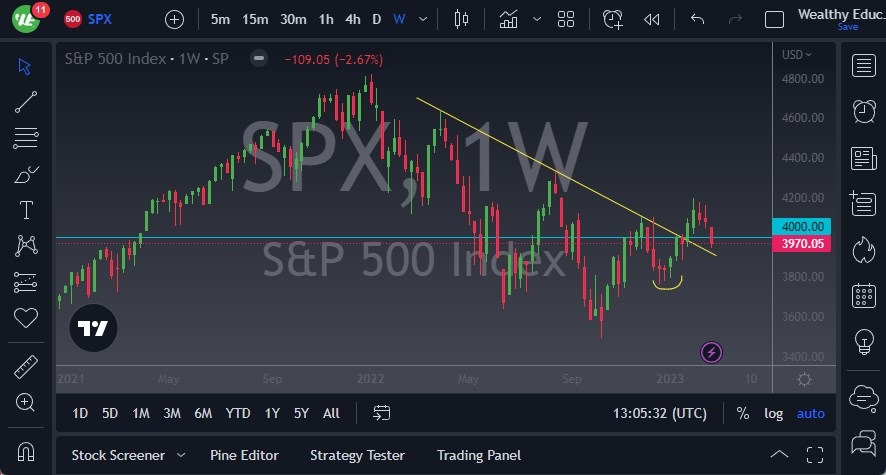Open the bar replay rewind button
Viewport: 886px width, 475px height.
click(x=652, y=19)
